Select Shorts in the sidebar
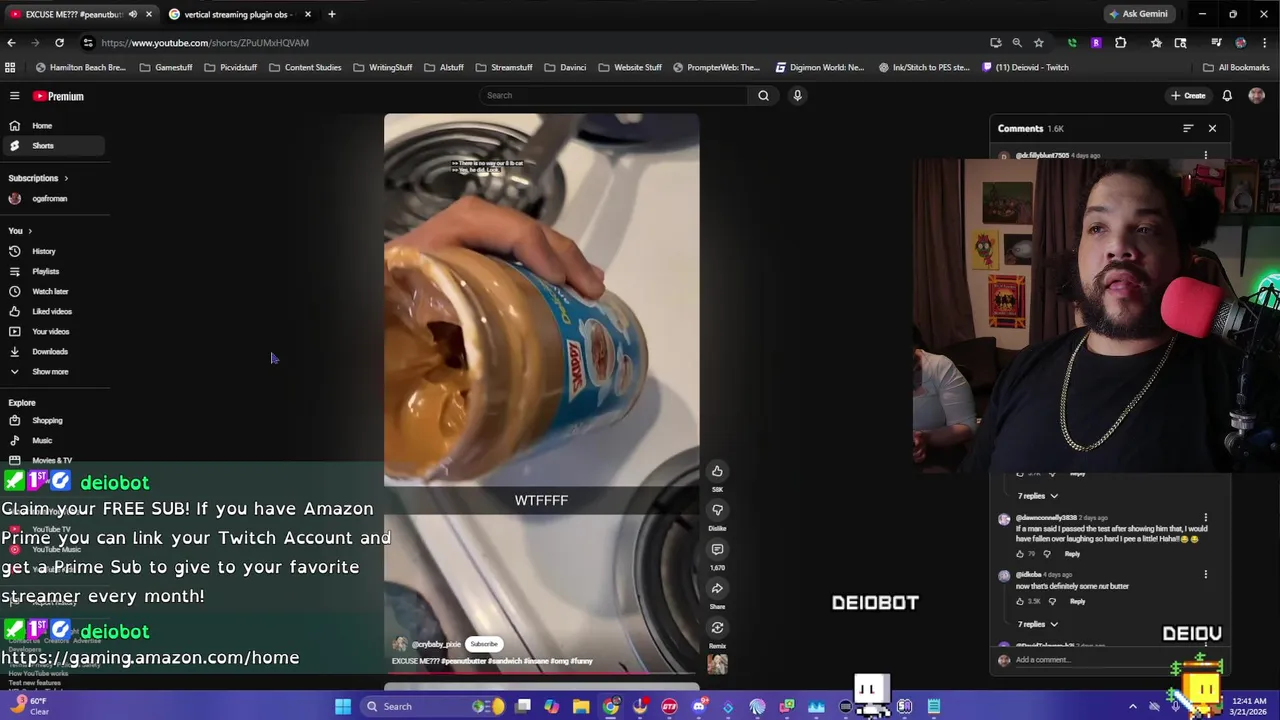The height and width of the screenshot is (720, 1280). (52, 146)
